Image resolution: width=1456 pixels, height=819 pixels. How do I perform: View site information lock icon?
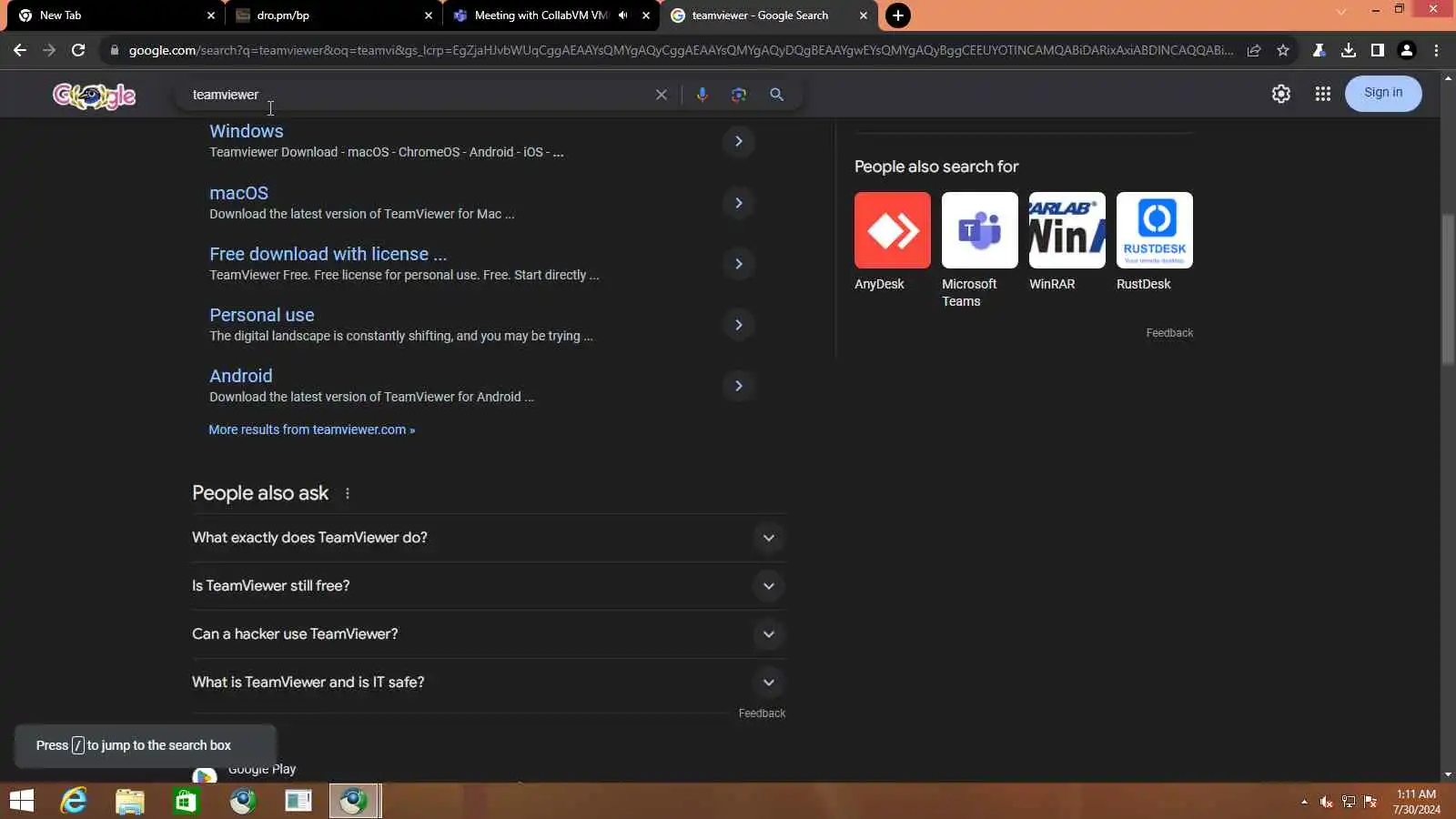click(114, 50)
